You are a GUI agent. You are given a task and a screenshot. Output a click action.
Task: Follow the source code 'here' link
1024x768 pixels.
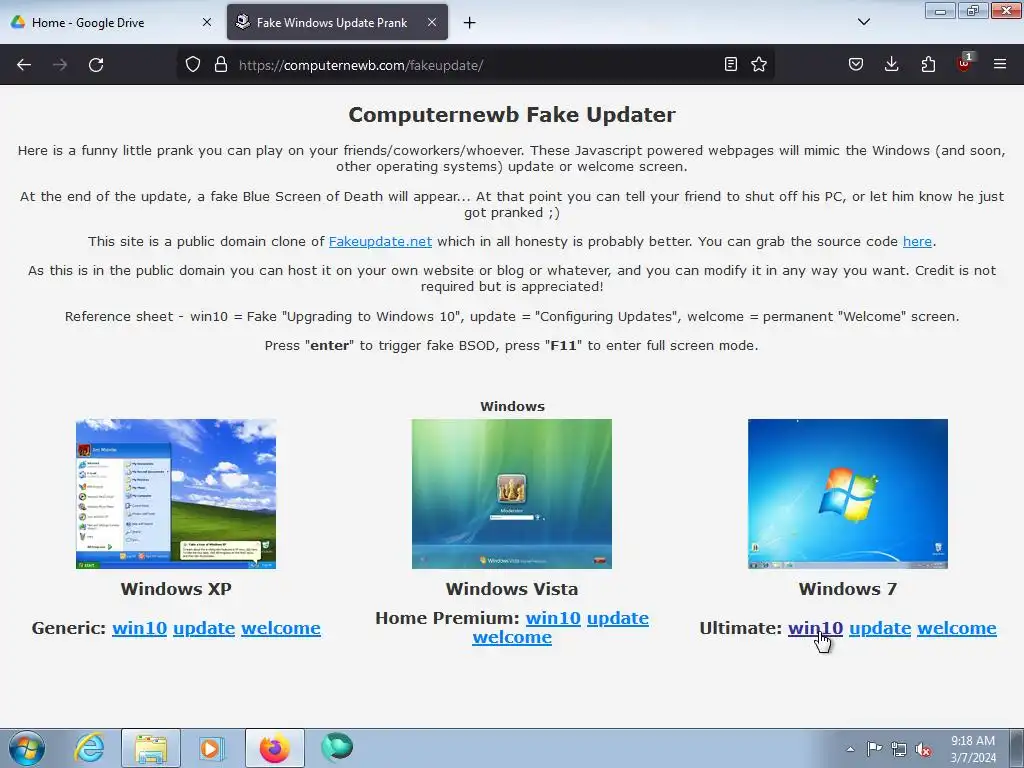click(917, 242)
